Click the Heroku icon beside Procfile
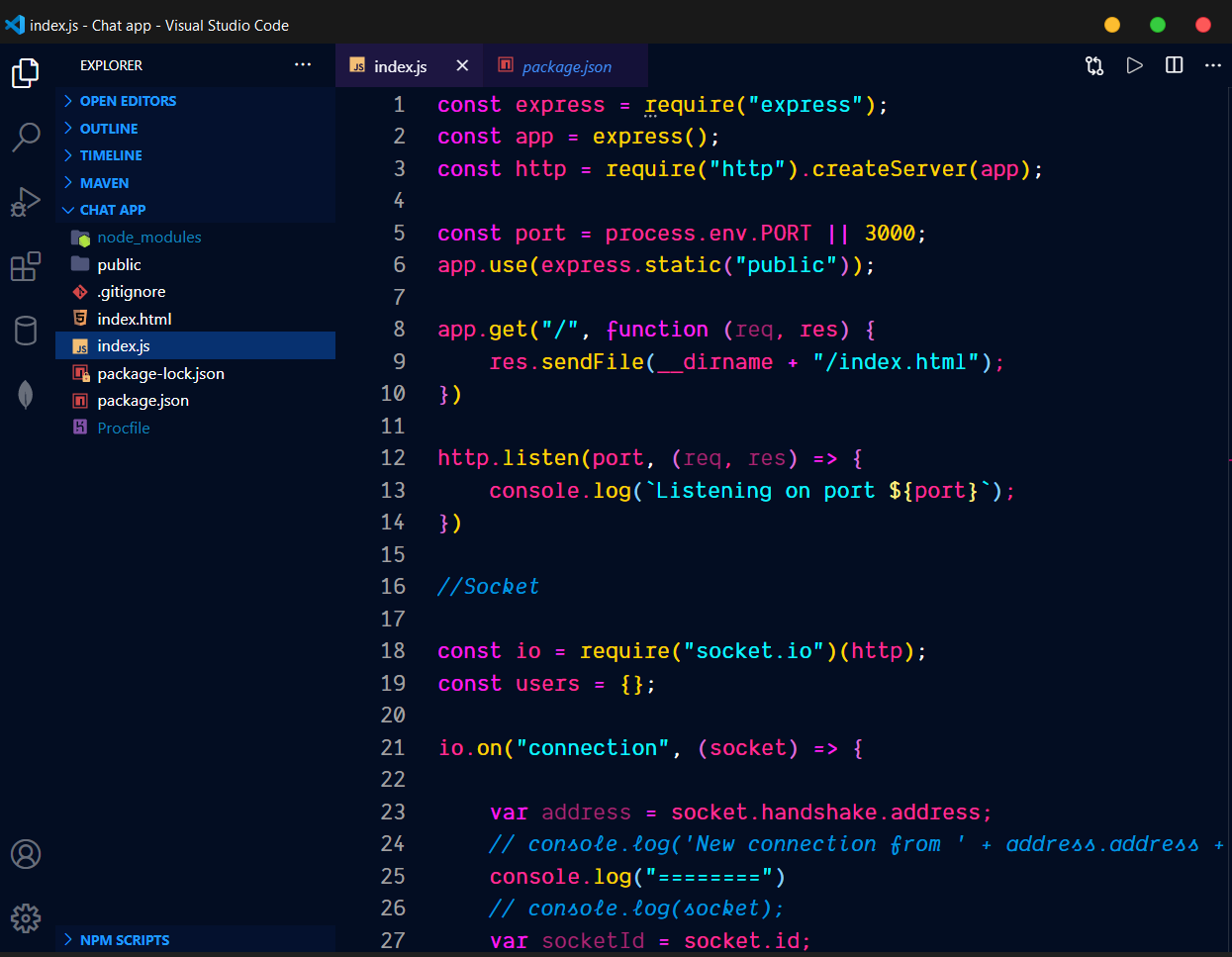The image size is (1232, 957). click(x=80, y=428)
